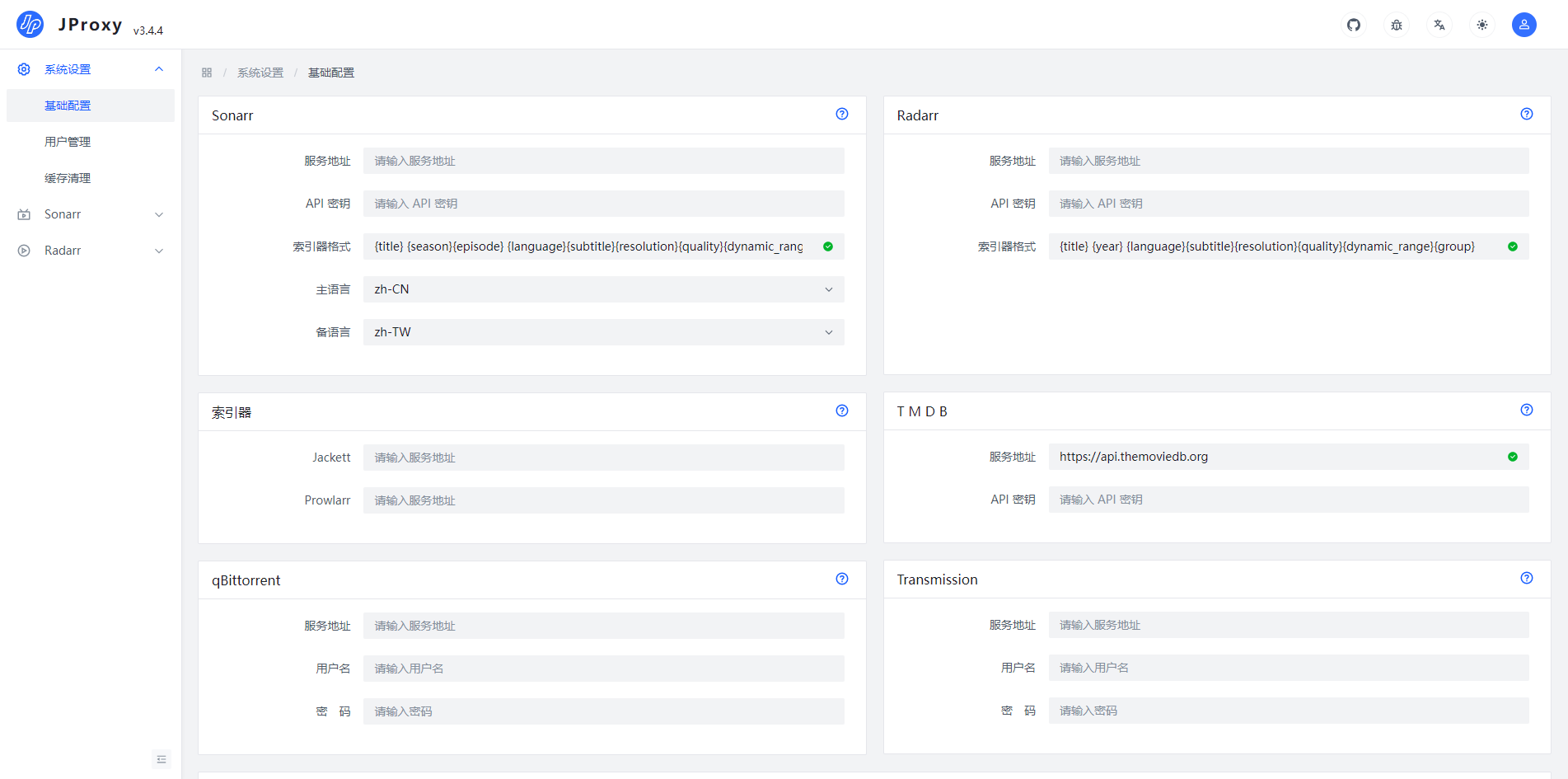Focus the Sonarr API 密钥 input
Viewport: 1568px width, 779px height.
pyautogui.click(x=604, y=204)
